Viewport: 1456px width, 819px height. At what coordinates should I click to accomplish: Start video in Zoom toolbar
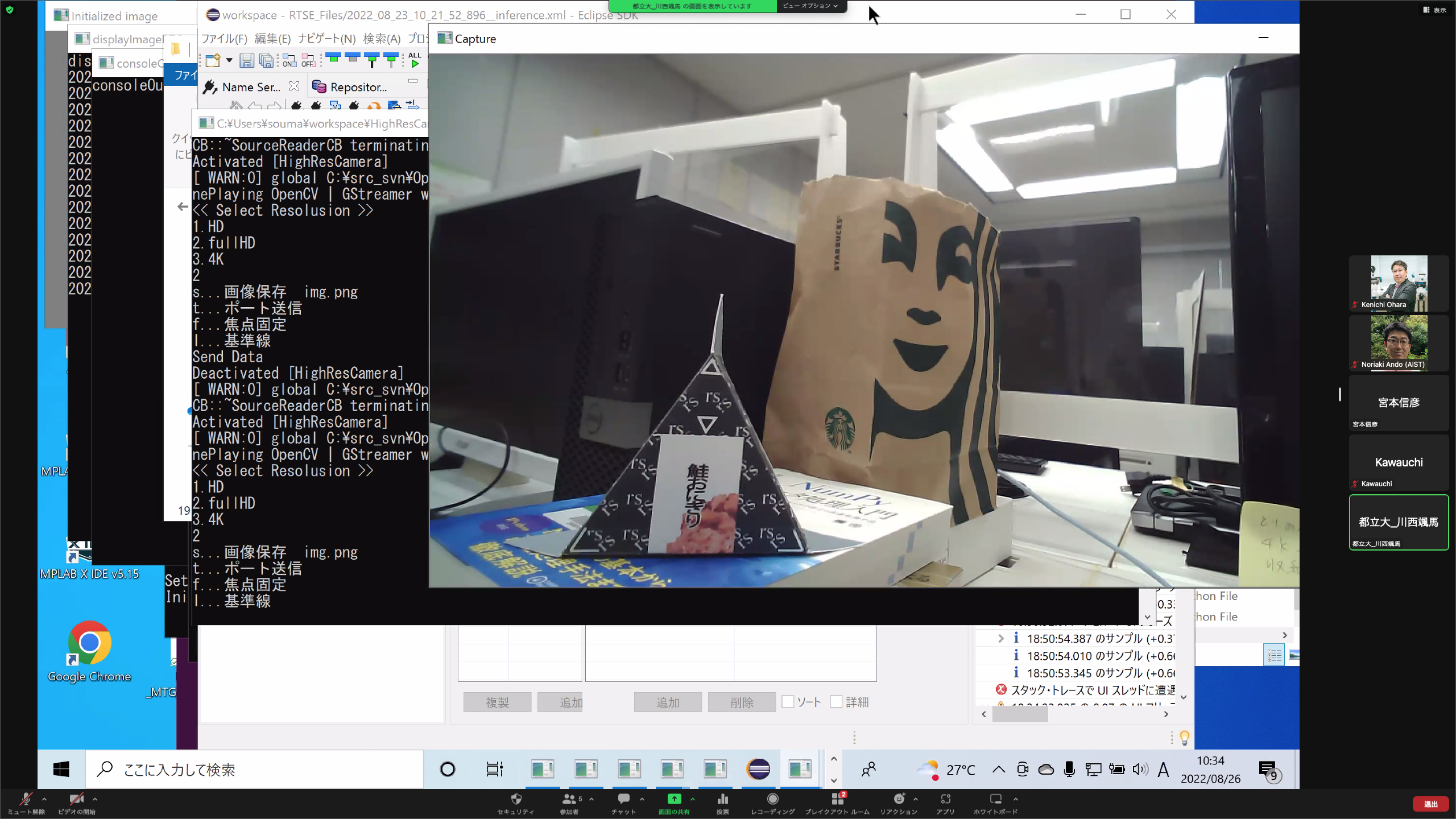point(76,803)
